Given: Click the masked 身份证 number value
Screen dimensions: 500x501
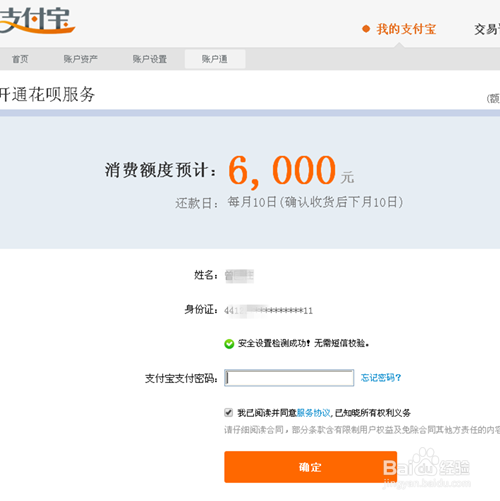Looking at the screenshot, I should 268,311.
